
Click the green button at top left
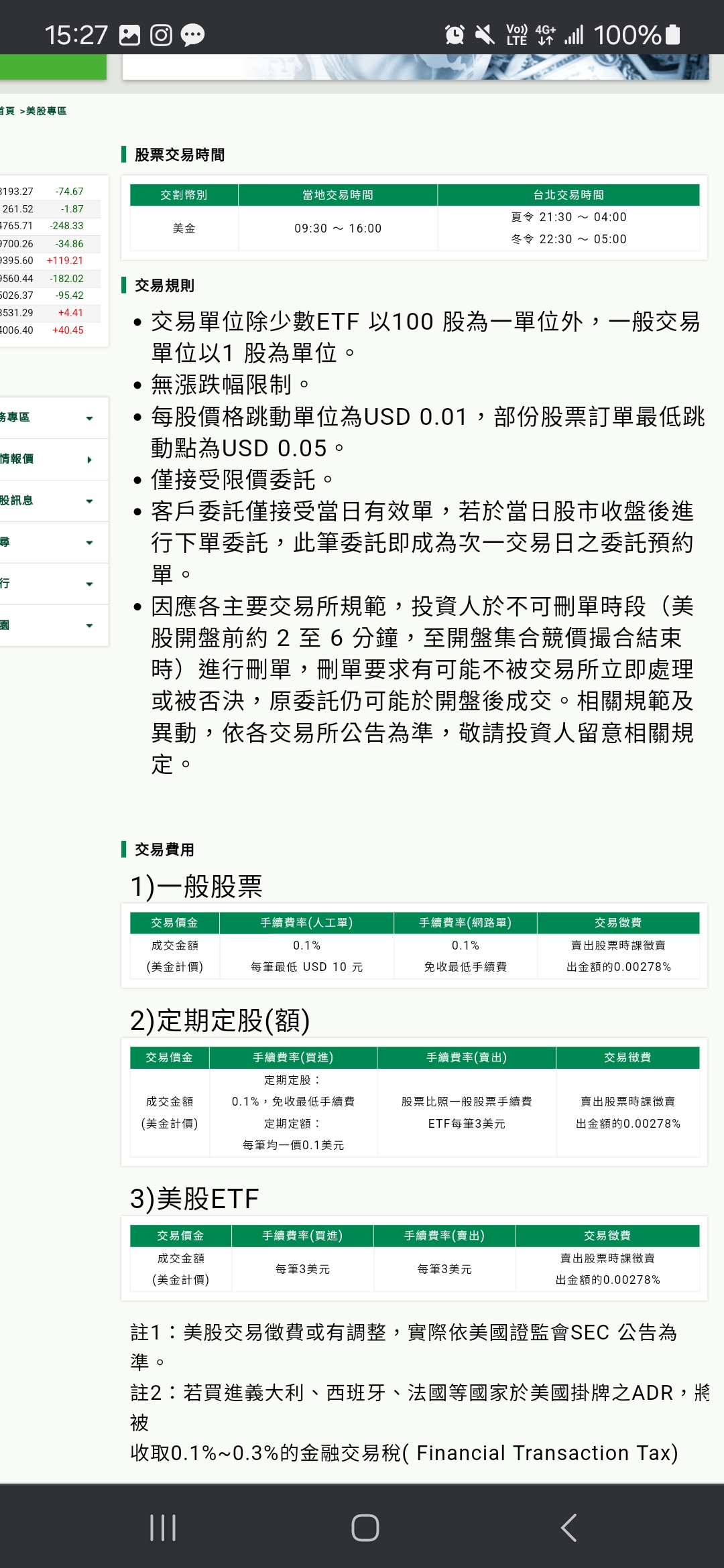tap(53, 67)
